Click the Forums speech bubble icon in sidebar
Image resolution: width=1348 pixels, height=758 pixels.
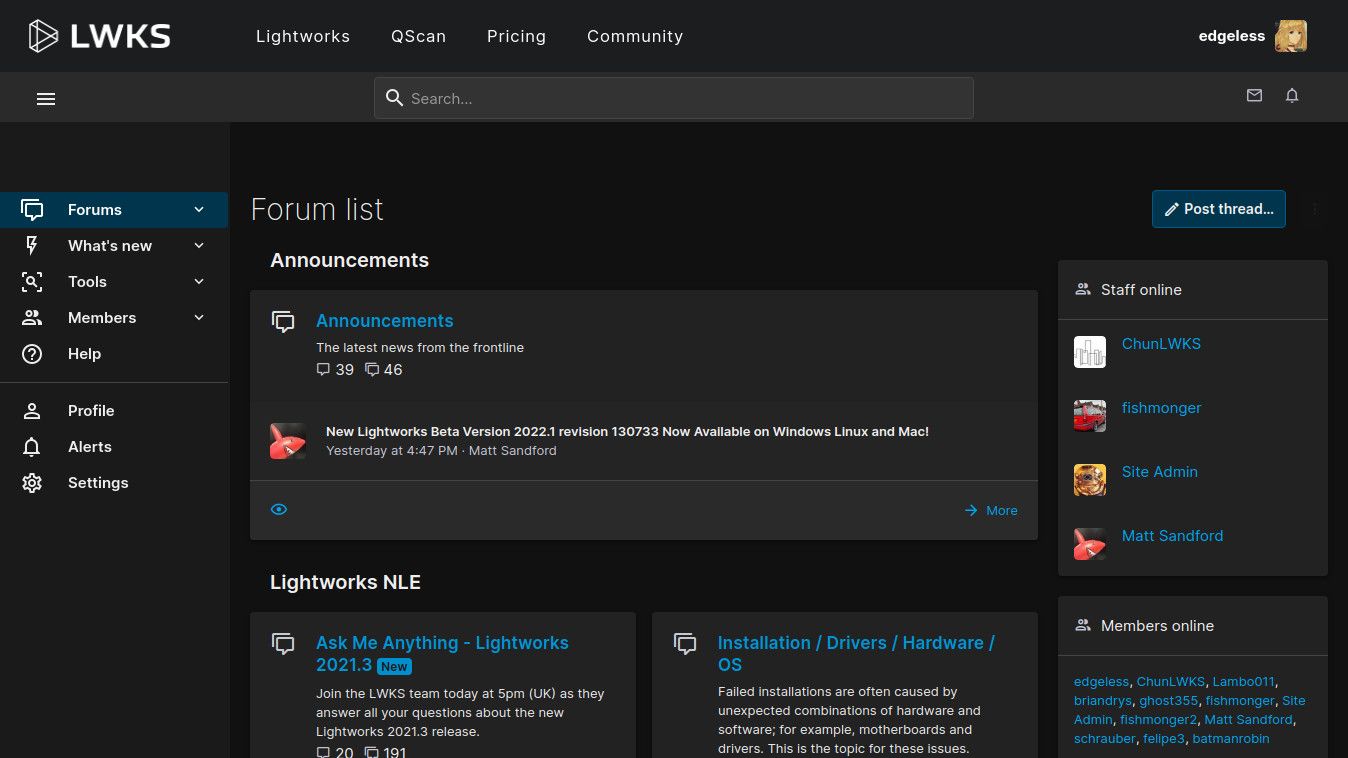[32, 210]
